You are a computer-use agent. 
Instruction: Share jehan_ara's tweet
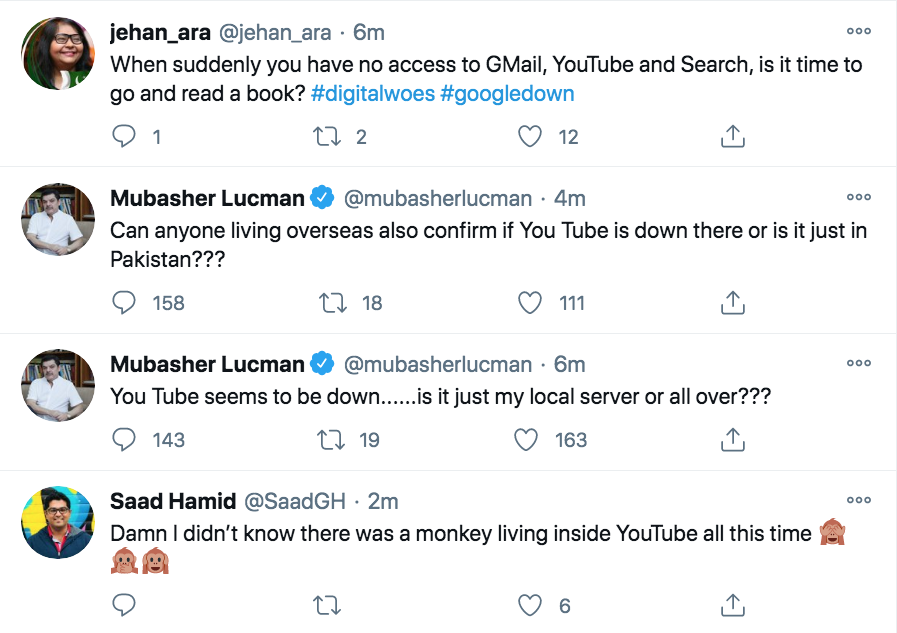coord(733,137)
